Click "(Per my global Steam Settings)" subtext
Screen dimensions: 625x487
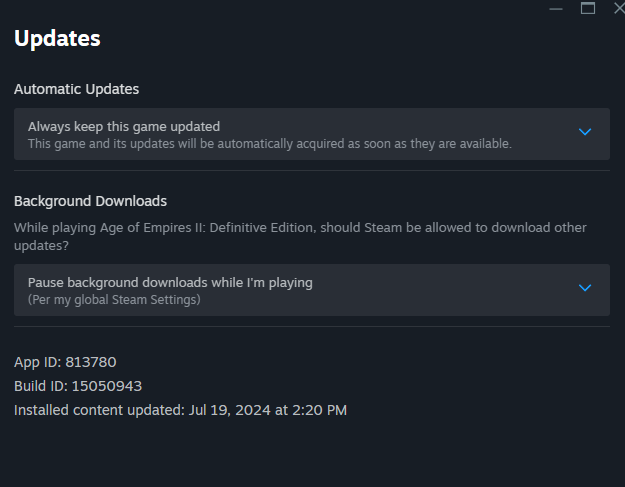coord(114,300)
